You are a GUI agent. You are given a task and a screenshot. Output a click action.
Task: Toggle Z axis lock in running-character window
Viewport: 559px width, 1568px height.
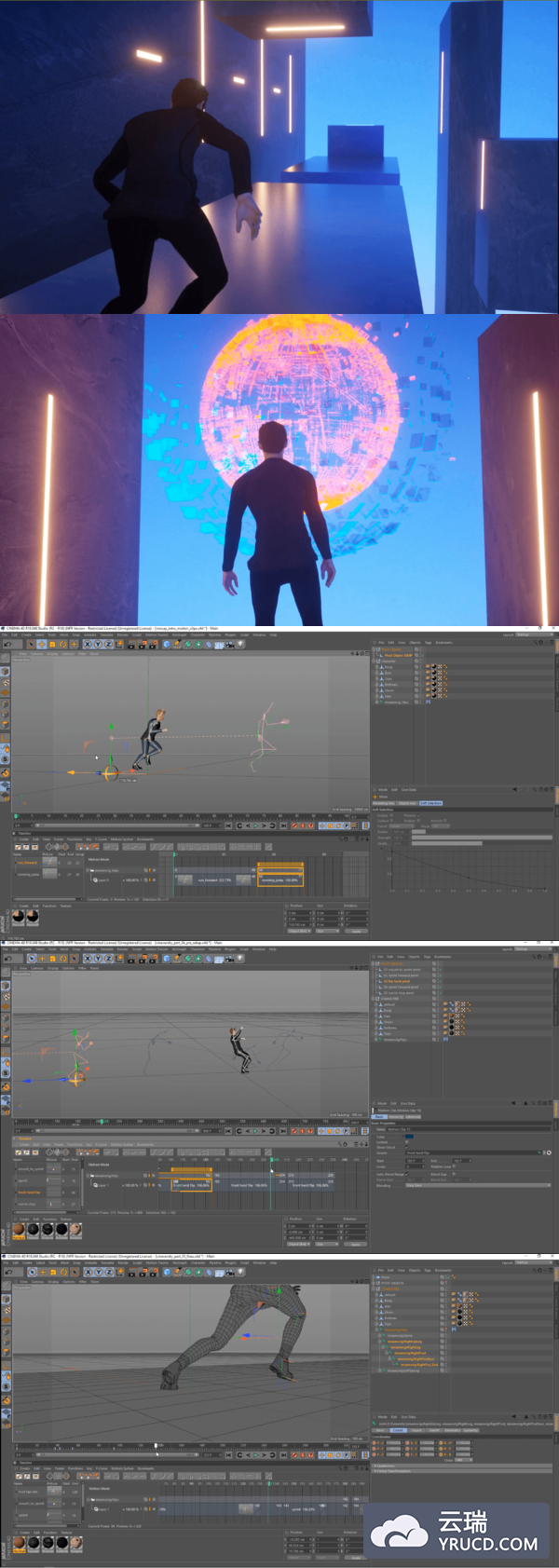tap(108, 644)
